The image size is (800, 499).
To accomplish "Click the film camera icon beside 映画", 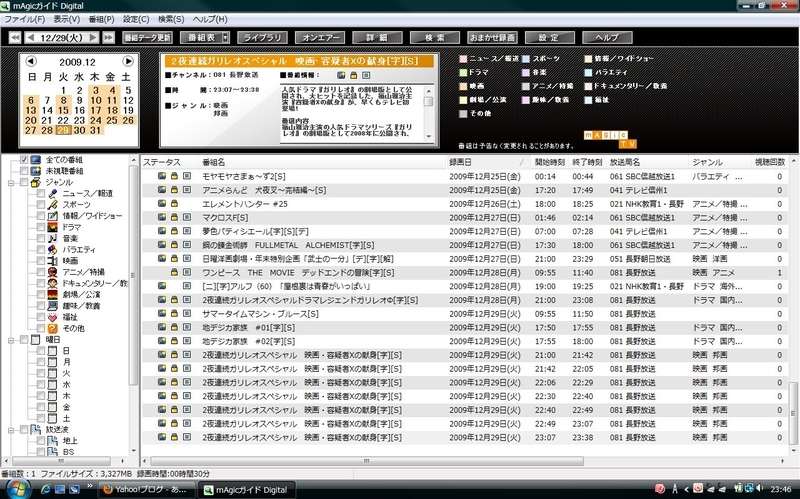I will [x=53, y=261].
